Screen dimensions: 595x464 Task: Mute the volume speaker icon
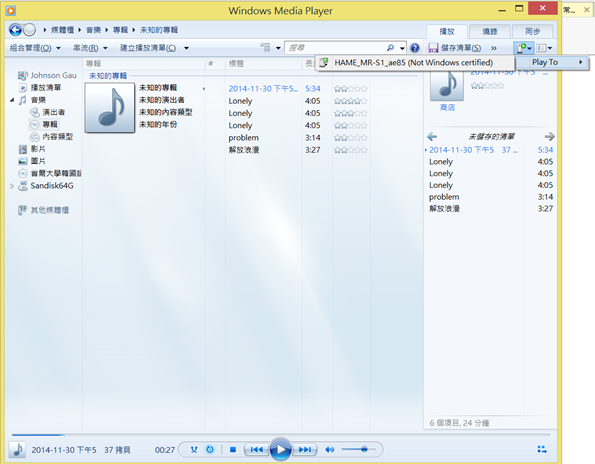pos(329,450)
